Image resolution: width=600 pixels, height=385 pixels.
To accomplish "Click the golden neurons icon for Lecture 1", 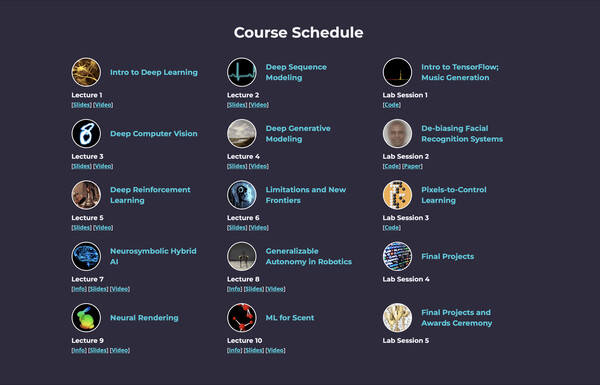I will pyautogui.click(x=86, y=72).
